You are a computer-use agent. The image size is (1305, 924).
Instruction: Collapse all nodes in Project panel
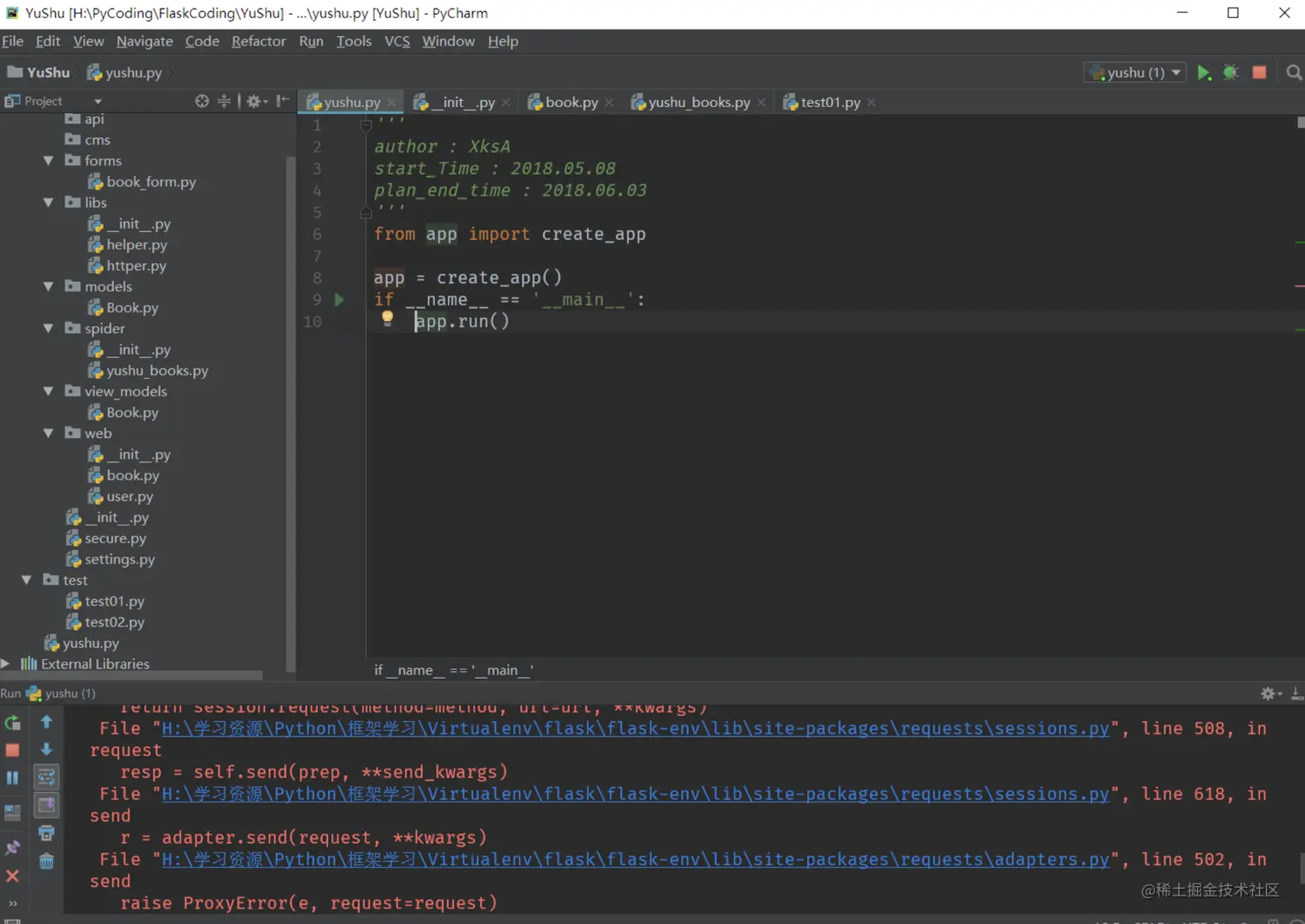pos(224,101)
